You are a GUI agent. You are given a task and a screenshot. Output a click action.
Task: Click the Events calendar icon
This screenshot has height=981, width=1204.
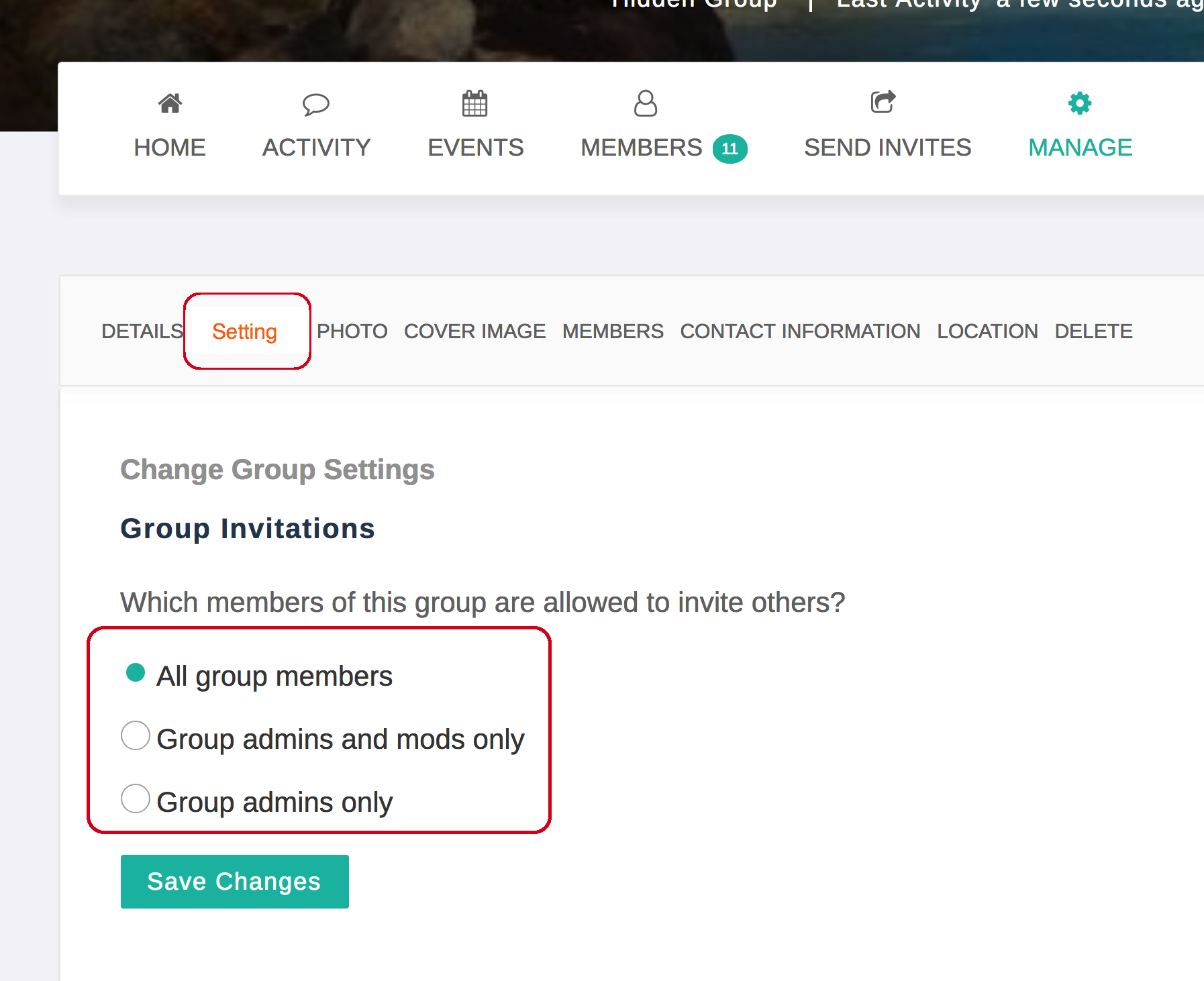click(474, 103)
